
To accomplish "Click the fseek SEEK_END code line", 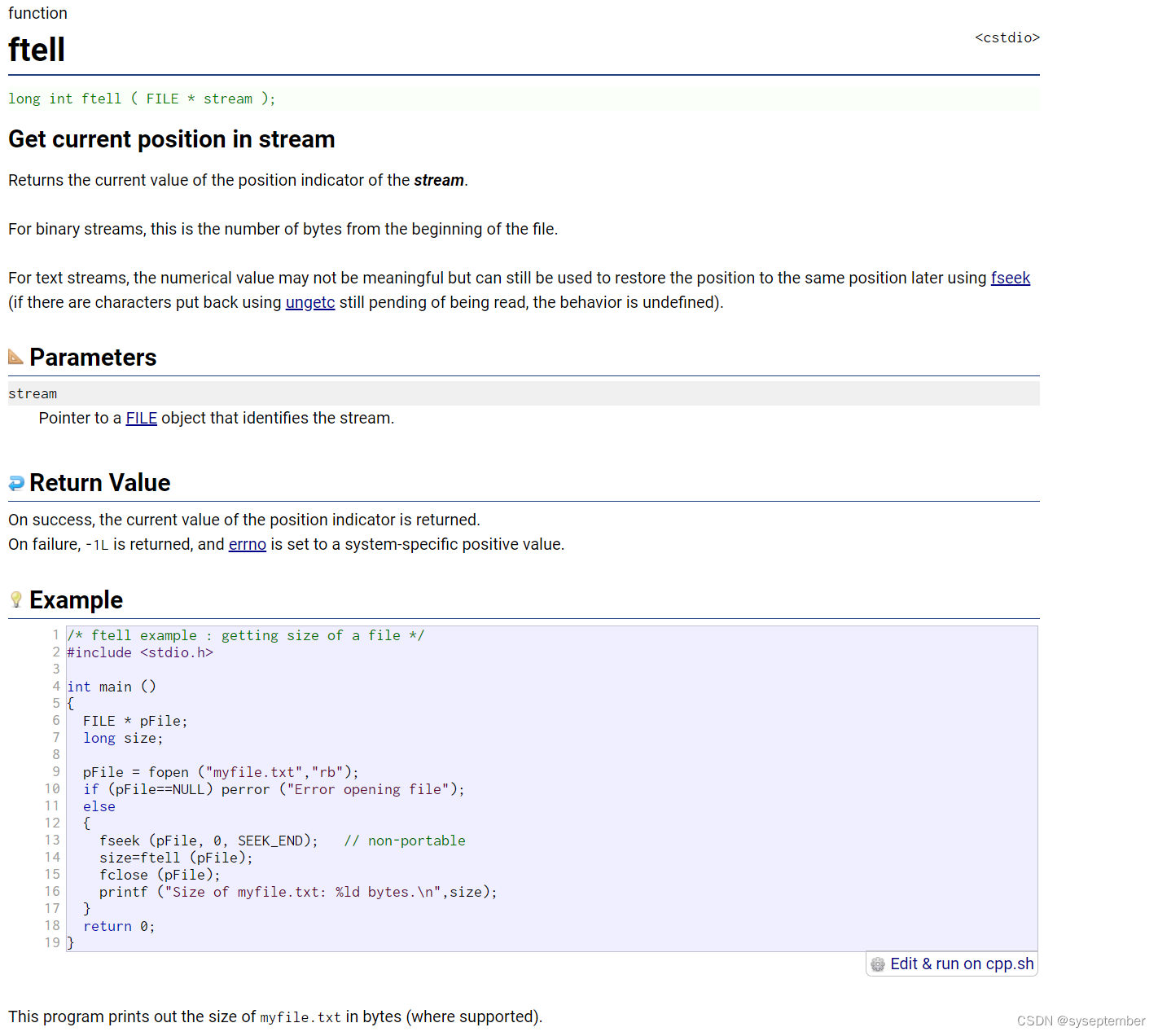I will tap(209, 841).
